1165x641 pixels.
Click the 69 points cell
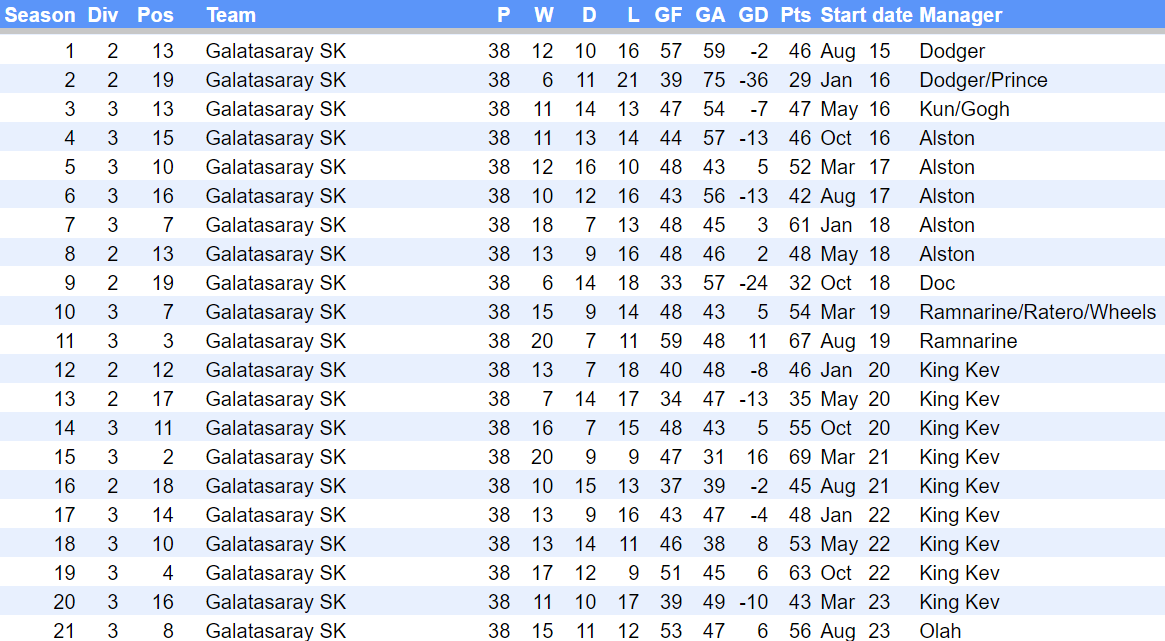799,457
